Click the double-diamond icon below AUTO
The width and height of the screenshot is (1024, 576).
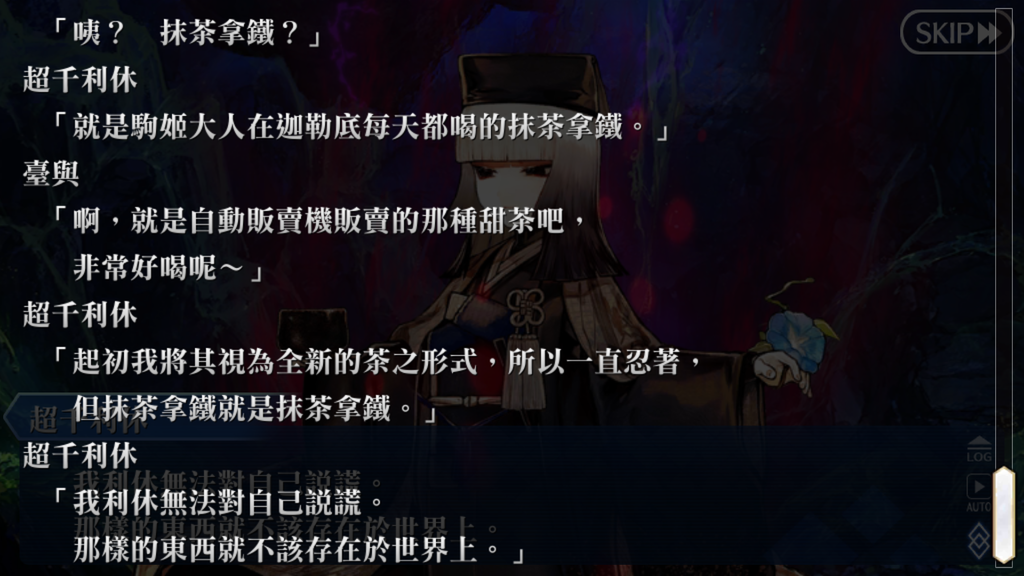coord(978,539)
